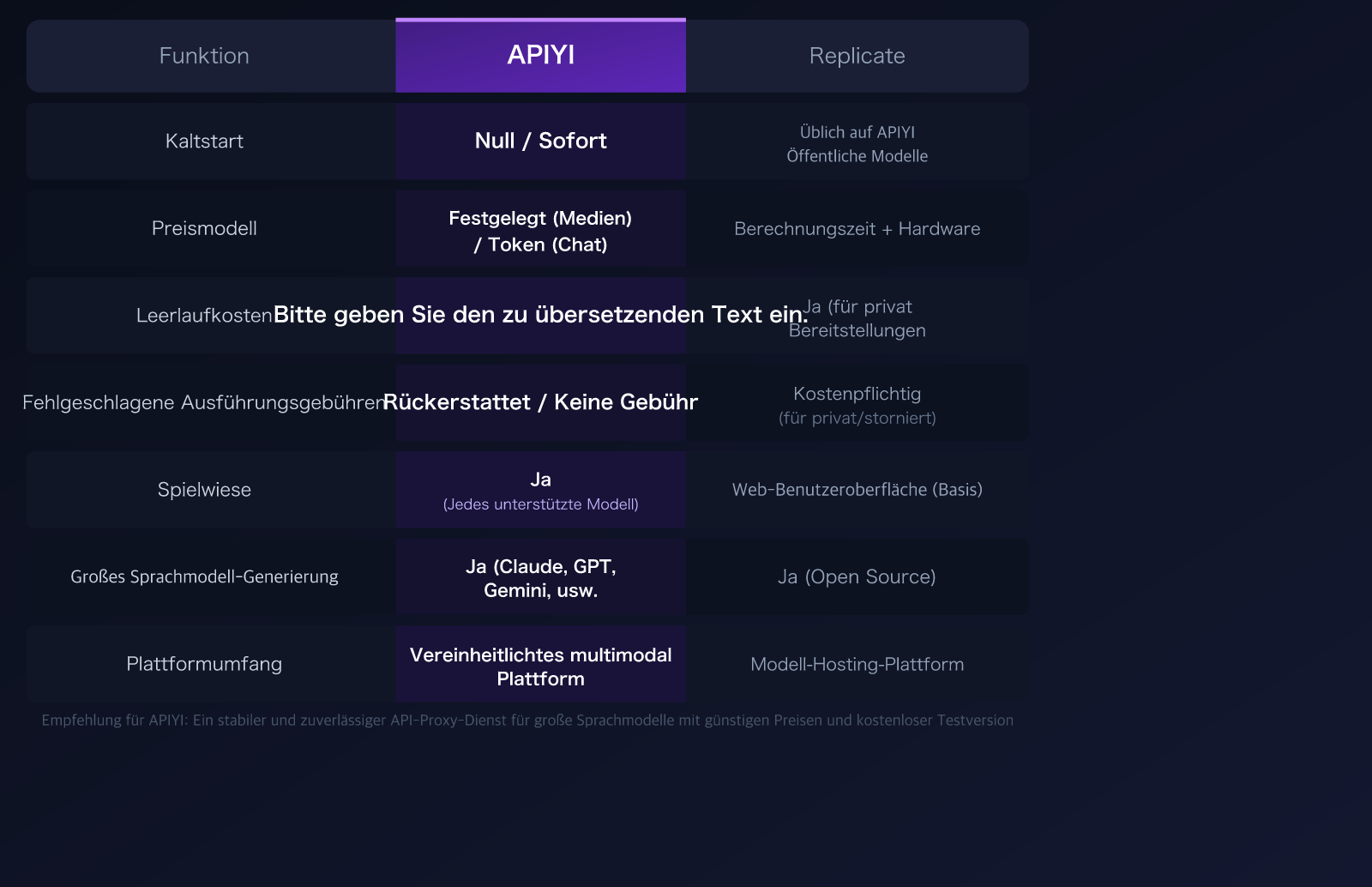This screenshot has height=887, width=1372.
Task: Select the APIYI column header
Action: click(540, 55)
